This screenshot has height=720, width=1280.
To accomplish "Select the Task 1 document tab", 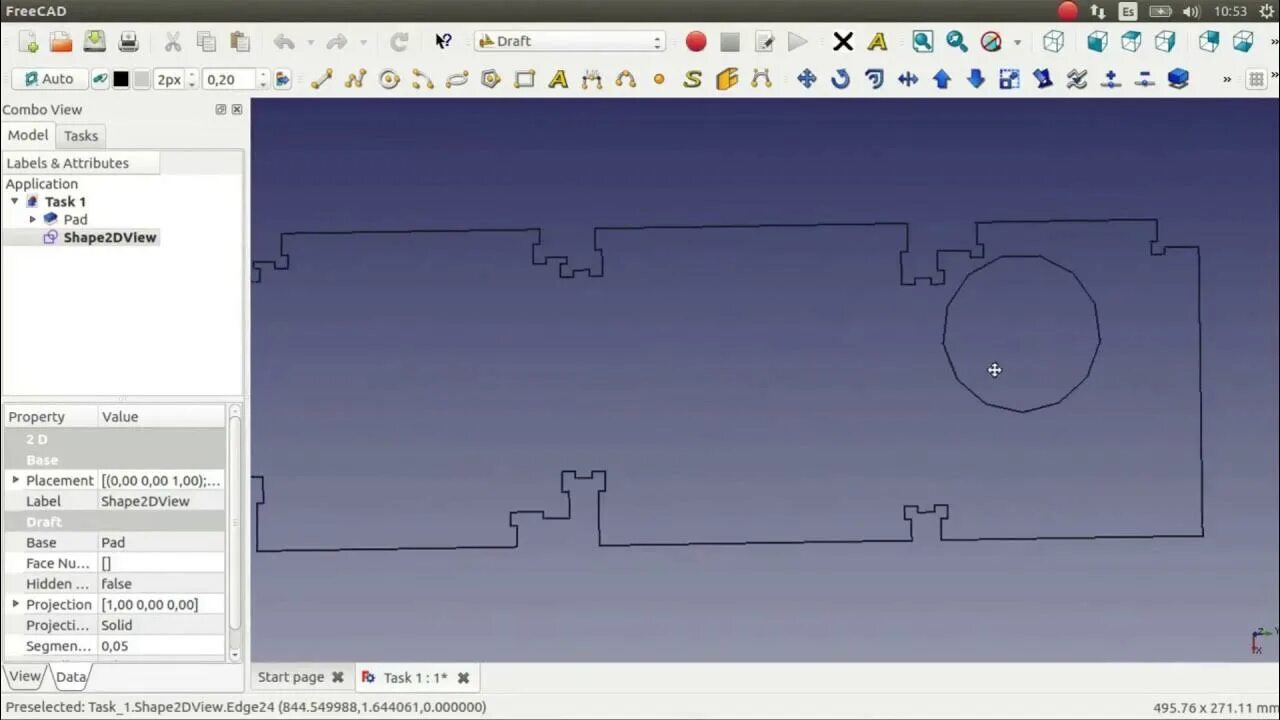I will 416,677.
